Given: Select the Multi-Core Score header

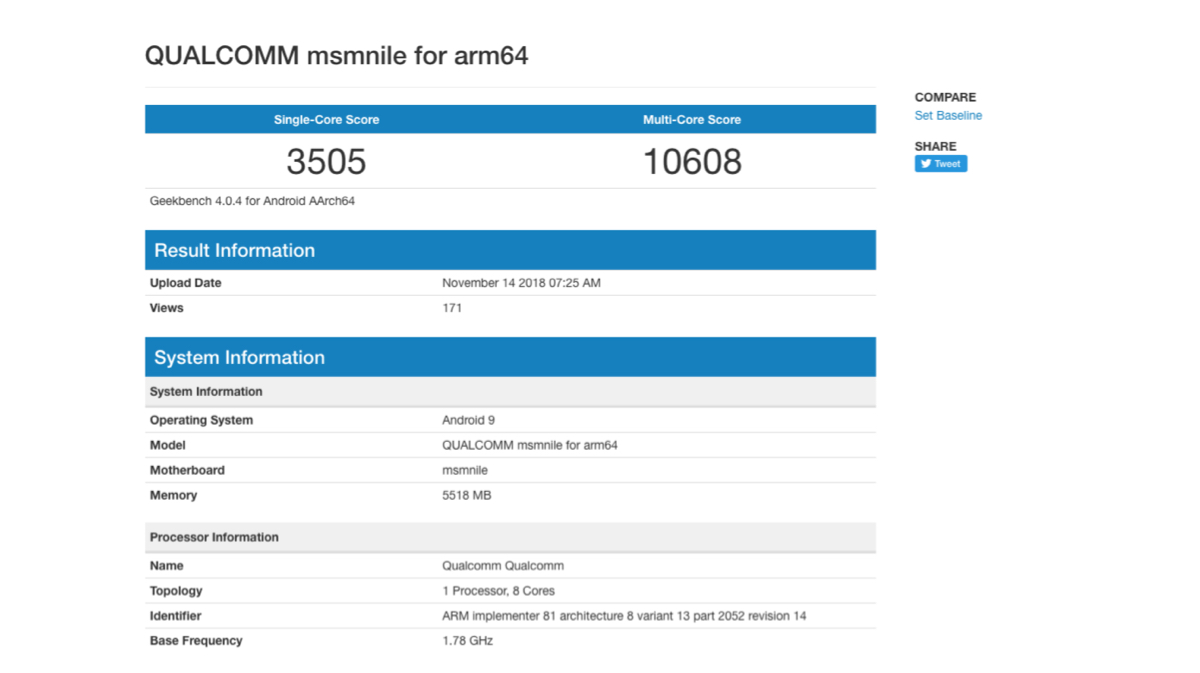Looking at the screenshot, I should (691, 120).
